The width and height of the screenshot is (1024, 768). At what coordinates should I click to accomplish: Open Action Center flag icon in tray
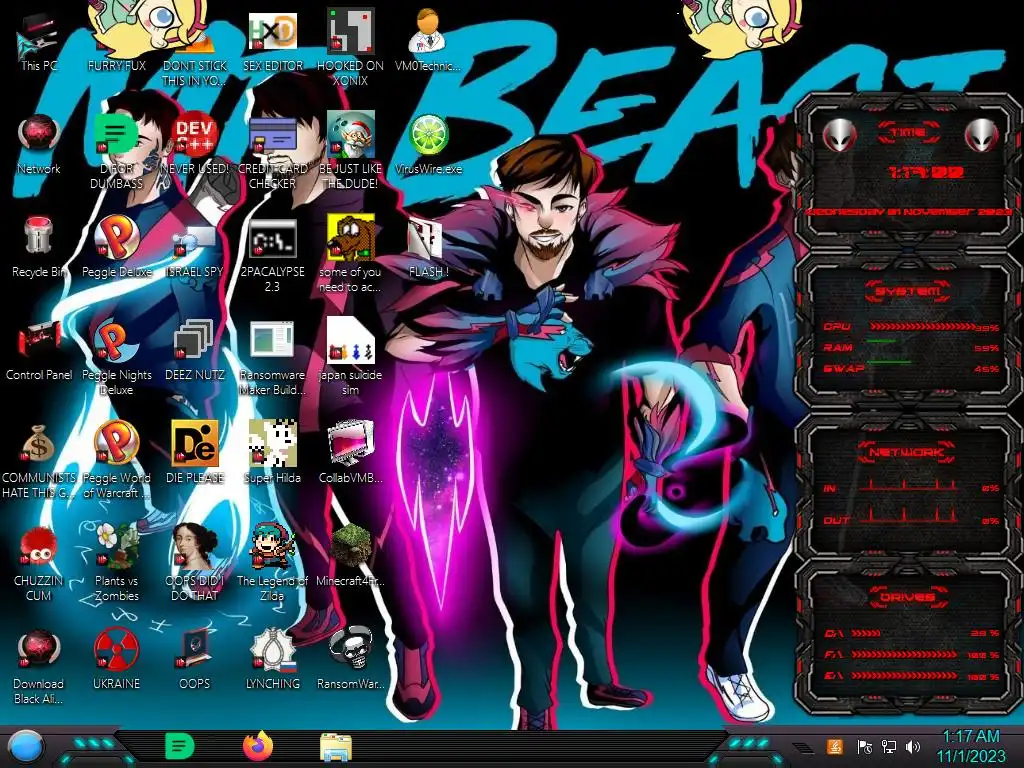click(x=865, y=746)
